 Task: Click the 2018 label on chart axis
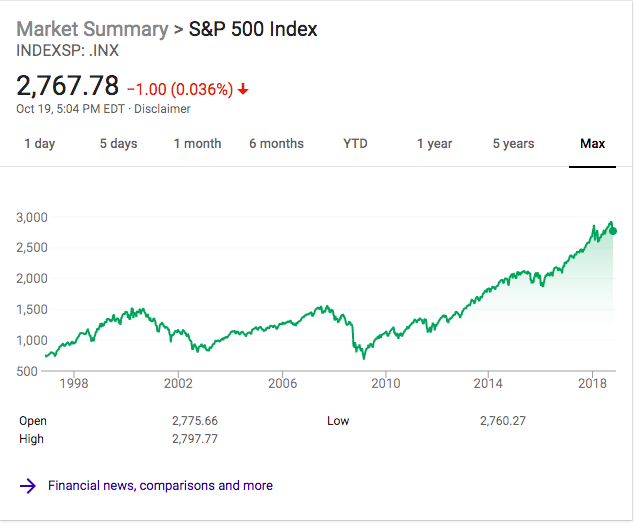[x=594, y=383]
